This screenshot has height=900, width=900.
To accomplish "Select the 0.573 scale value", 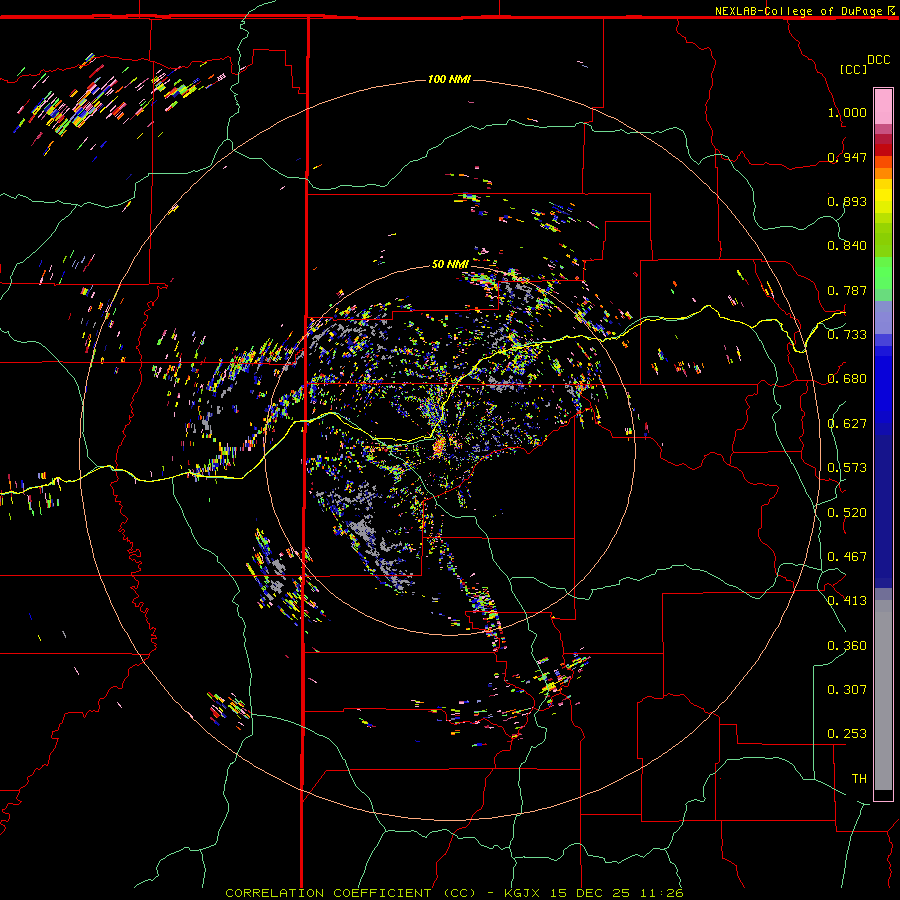I will pos(847,468).
